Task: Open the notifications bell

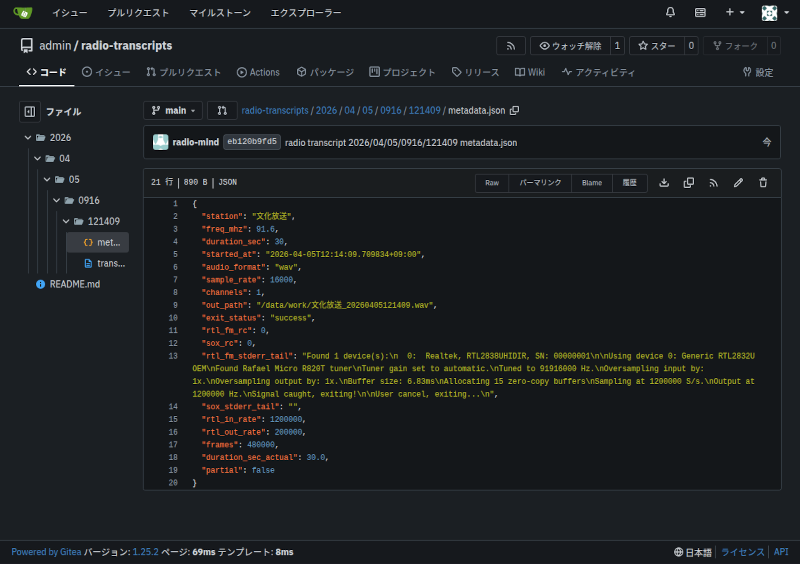Action: [x=670, y=13]
